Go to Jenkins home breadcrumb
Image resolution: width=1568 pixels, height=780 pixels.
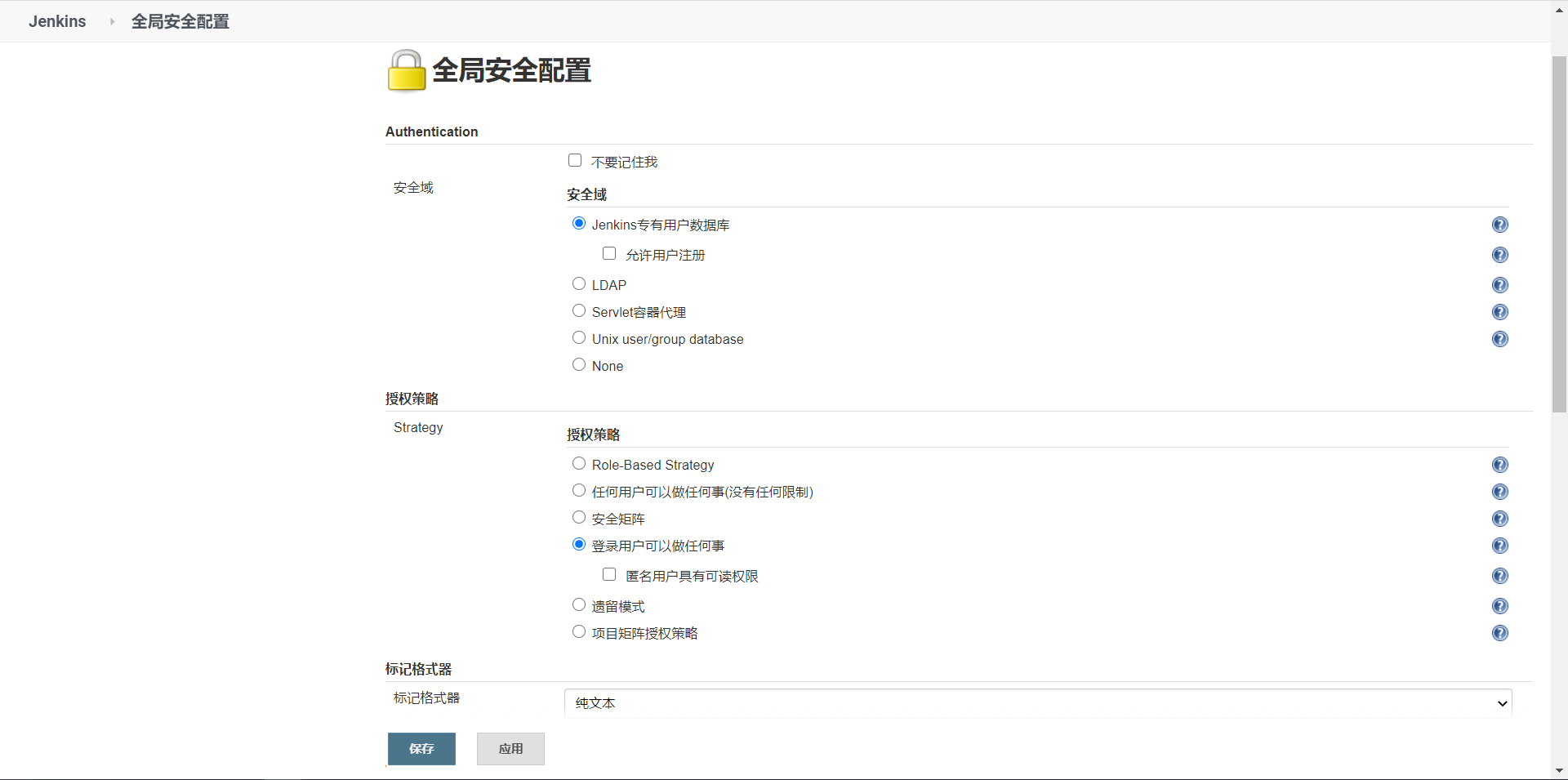tap(57, 21)
